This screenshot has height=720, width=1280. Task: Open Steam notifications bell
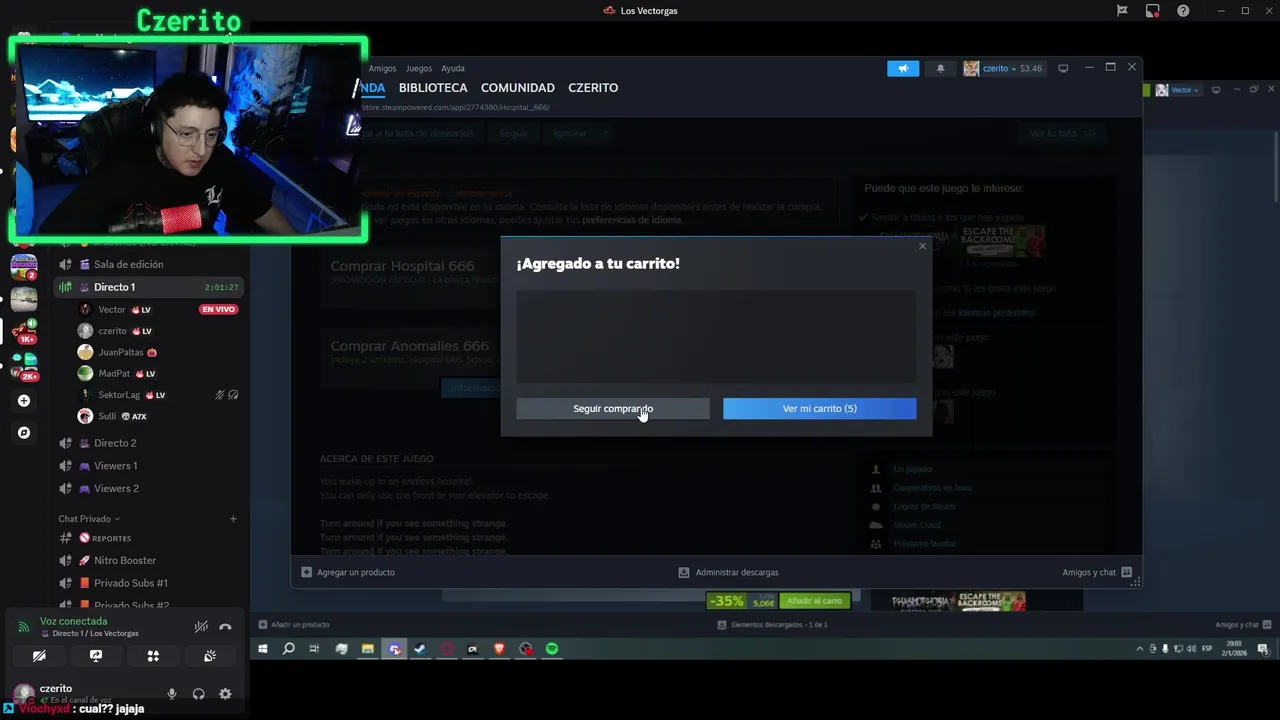click(940, 68)
